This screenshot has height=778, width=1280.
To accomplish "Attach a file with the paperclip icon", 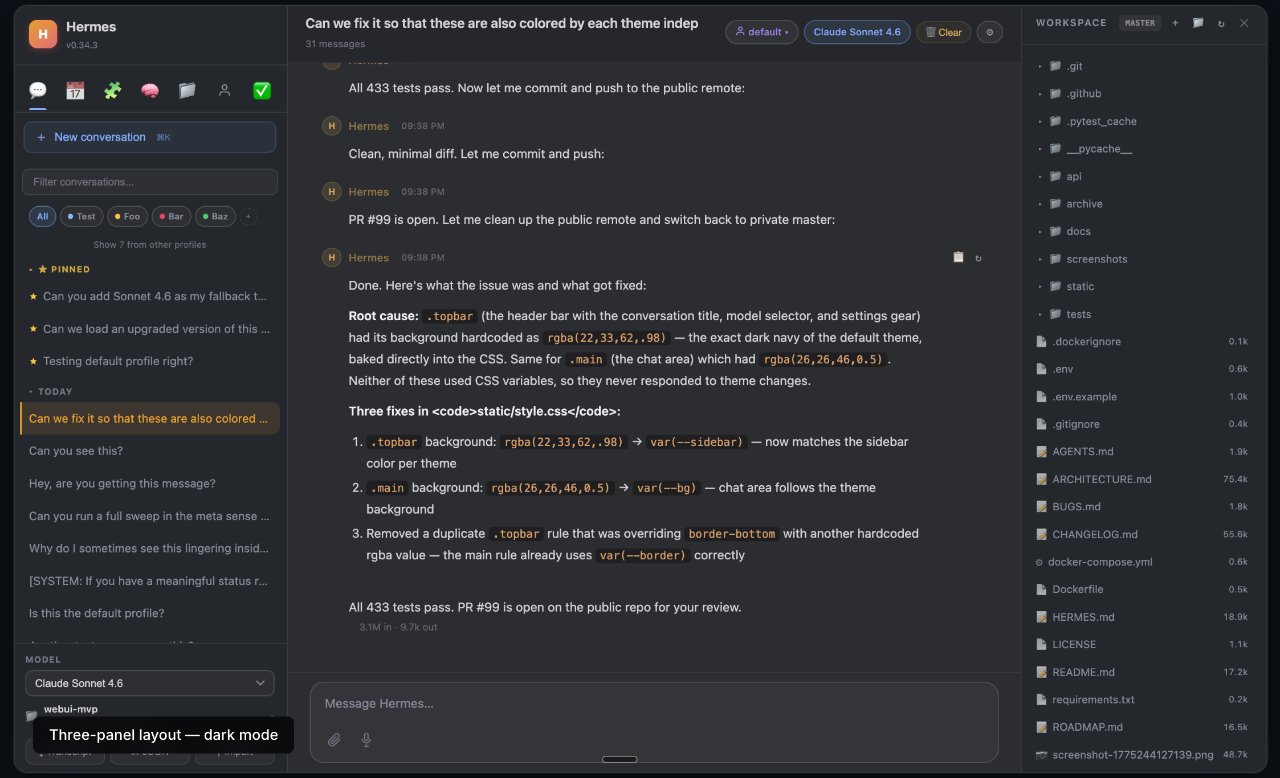I will (334, 740).
